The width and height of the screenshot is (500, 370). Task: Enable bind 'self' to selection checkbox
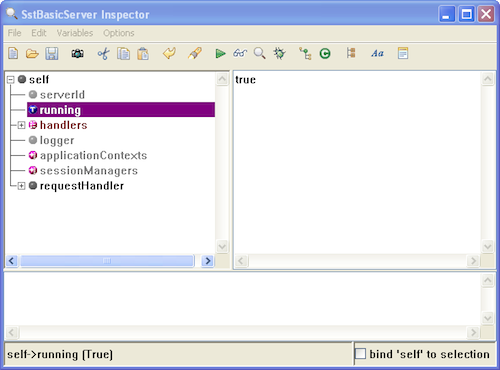point(360,354)
